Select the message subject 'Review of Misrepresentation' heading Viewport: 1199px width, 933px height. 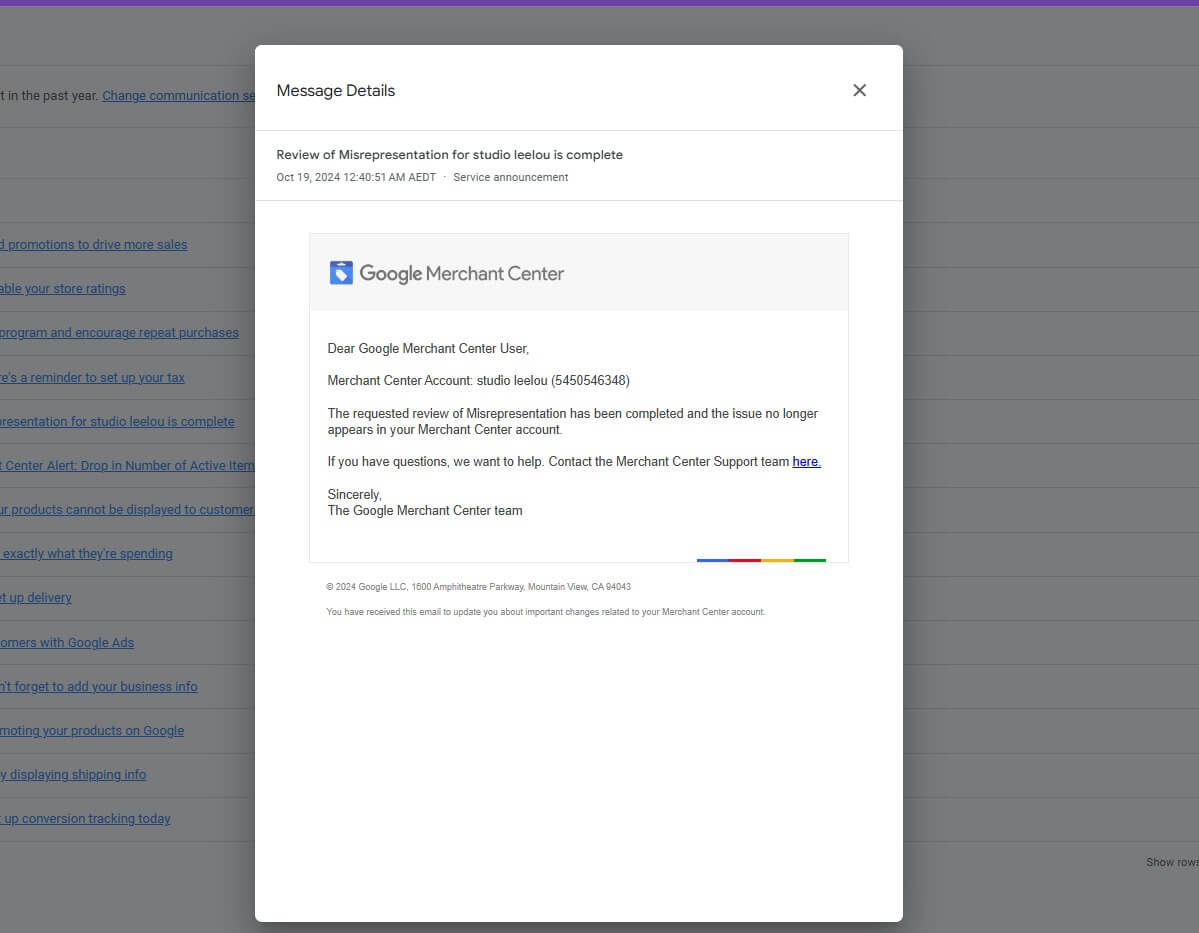tap(450, 155)
